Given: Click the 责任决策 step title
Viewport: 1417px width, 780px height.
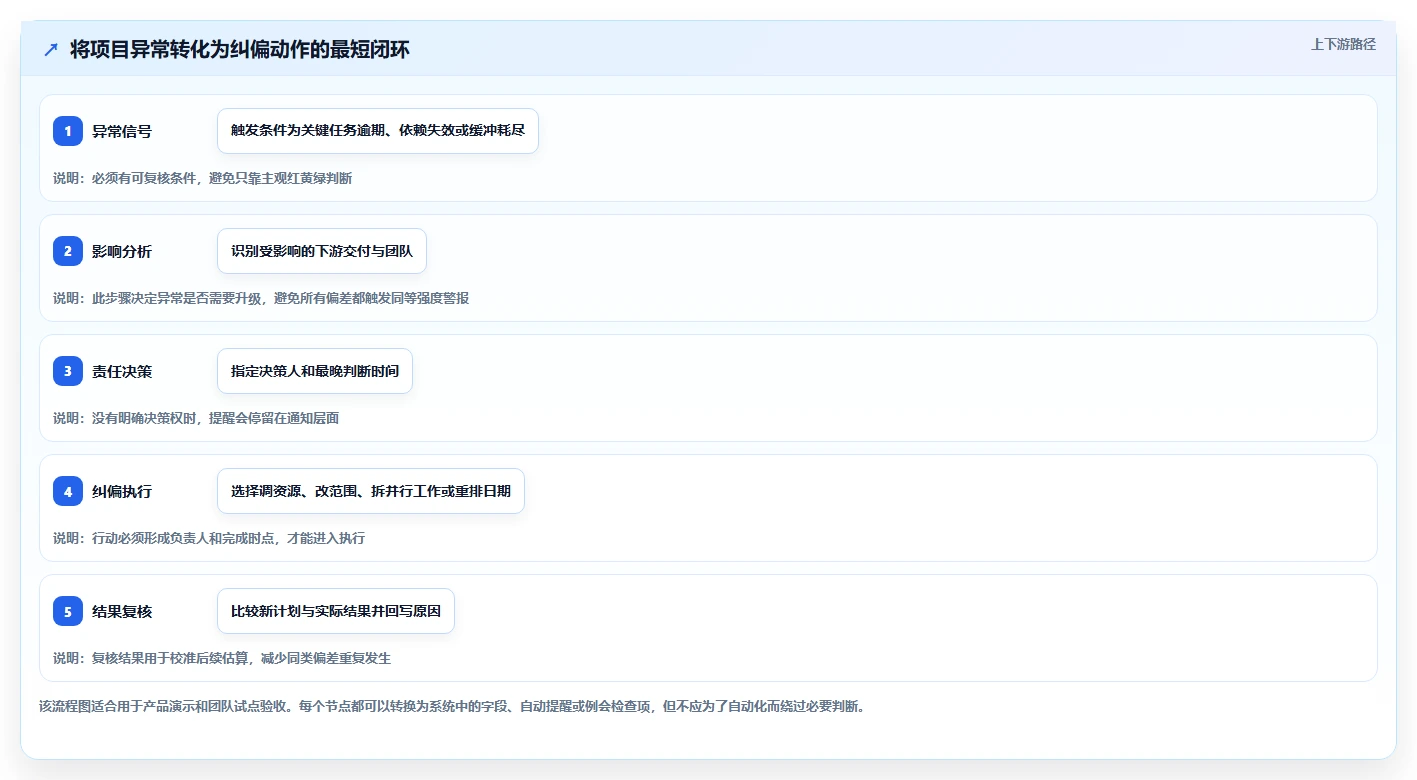Looking at the screenshot, I should pos(122,371).
